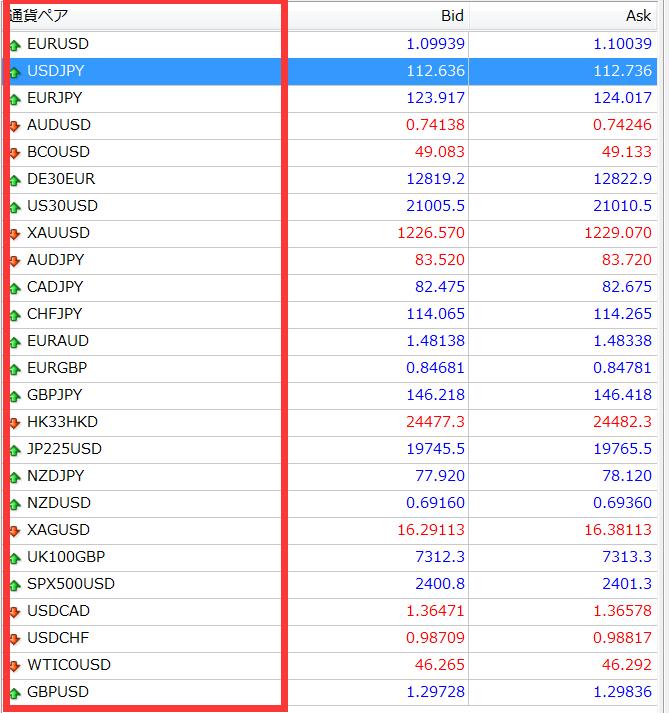Click the green up arrow beside GBPUSD
The image size is (669, 713).
click(15, 693)
